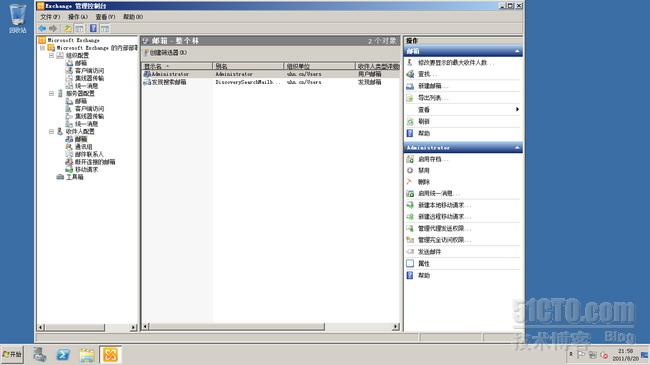Viewport: 650px width, 365px height.
Task: Collapse the 组织配置 tree node
Action: click(x=51, y=56)
